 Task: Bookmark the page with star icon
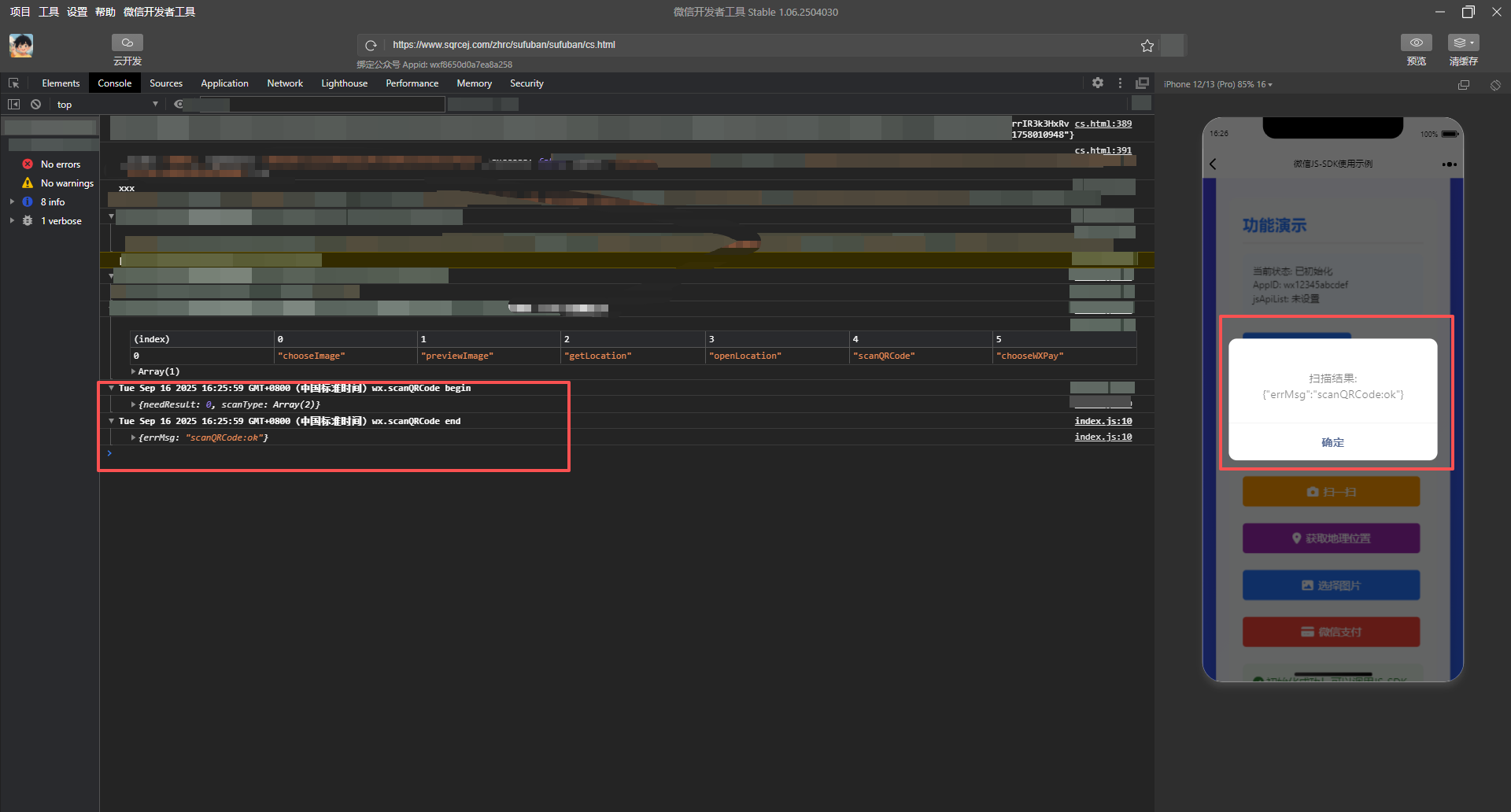[x=1147, y=46]
